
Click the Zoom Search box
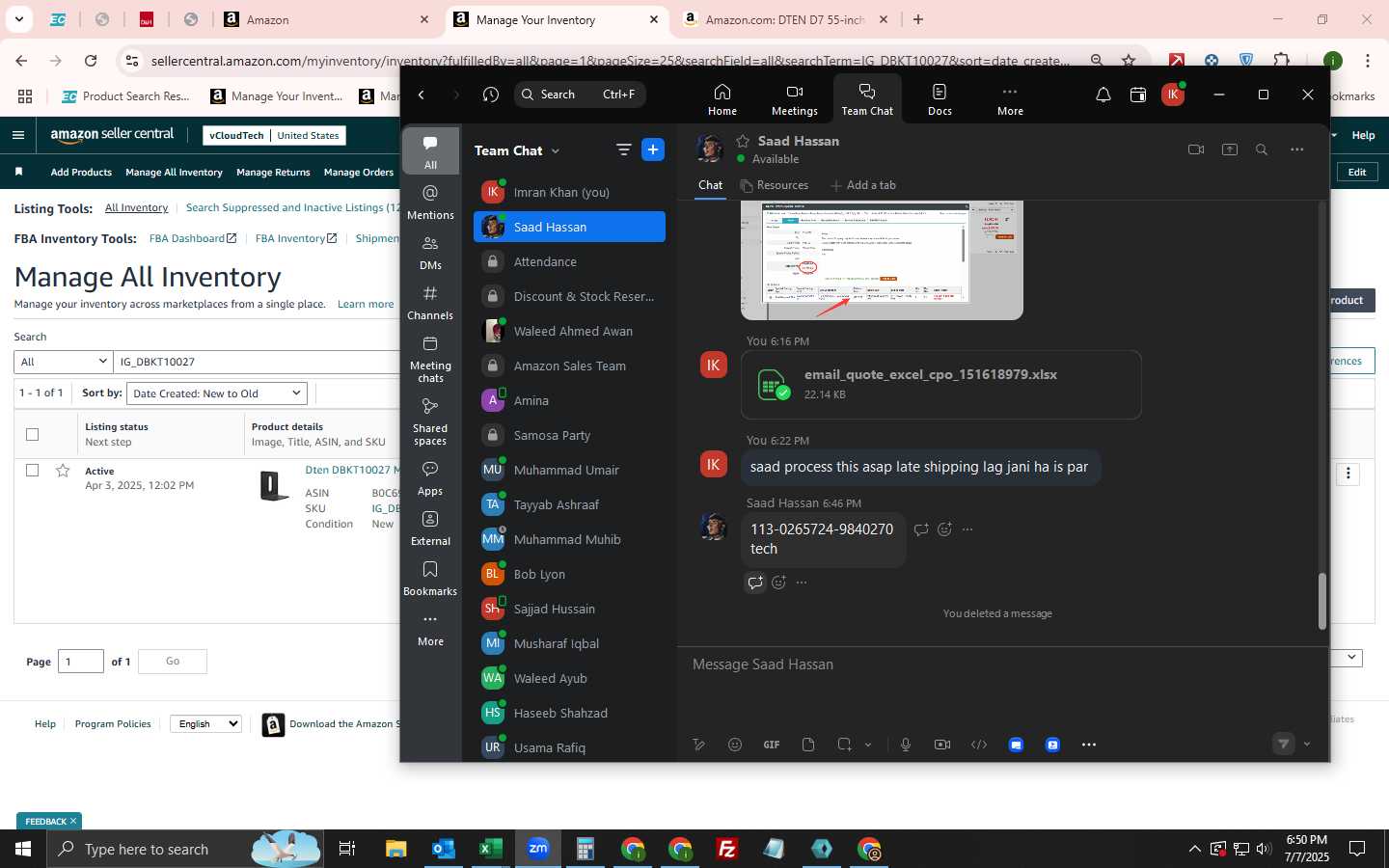pos(580,95)
